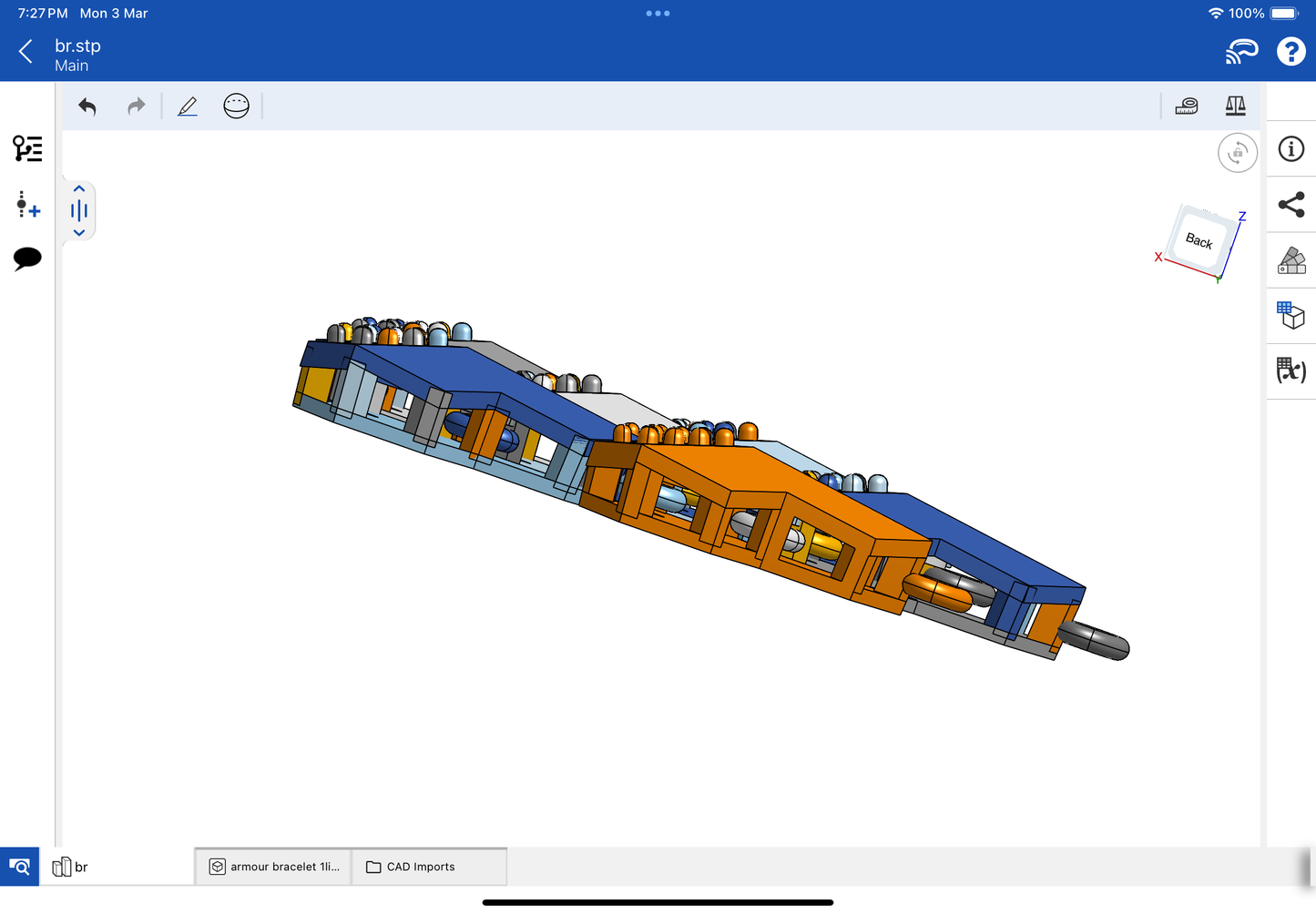Open the Configurations table cube icon
Viewport: 1316px width, 914px height.
1290,316
